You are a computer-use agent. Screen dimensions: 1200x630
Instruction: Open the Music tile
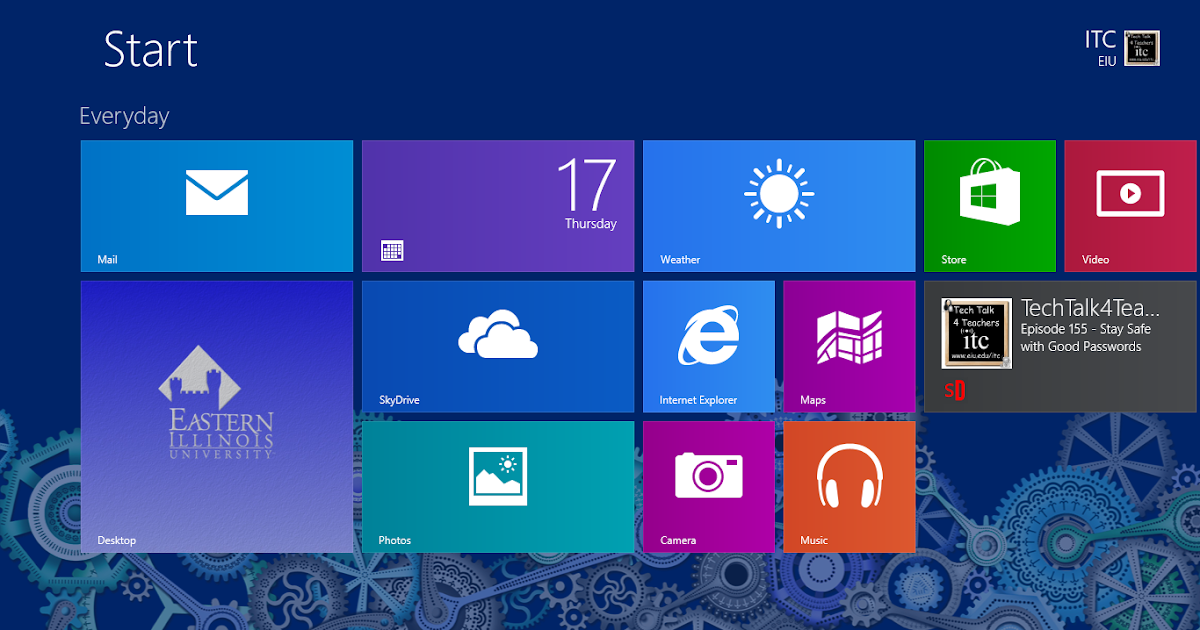click(849, 487)
